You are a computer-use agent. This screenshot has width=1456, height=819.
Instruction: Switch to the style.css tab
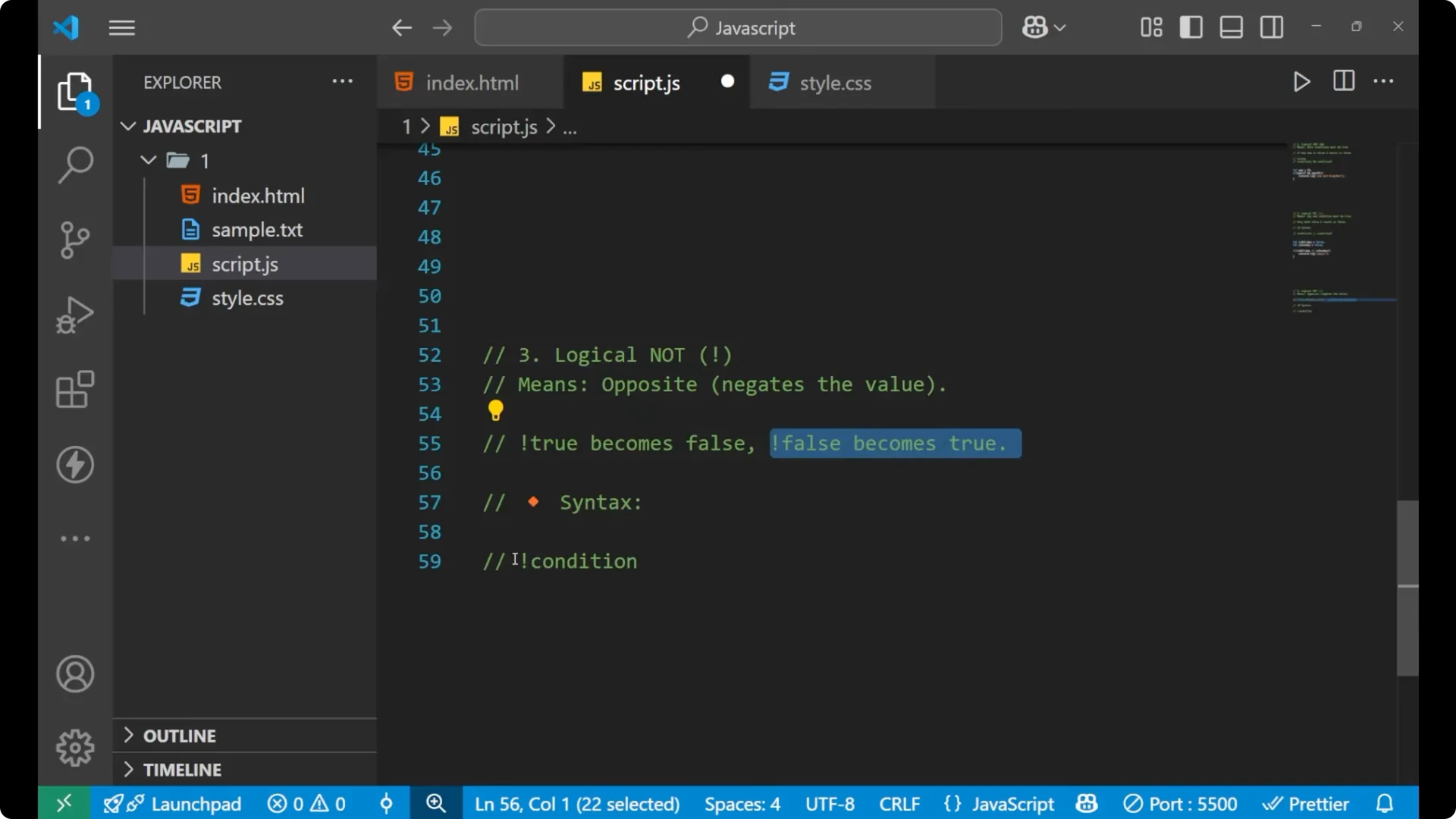pyautogui.click(x=836, y=82)
